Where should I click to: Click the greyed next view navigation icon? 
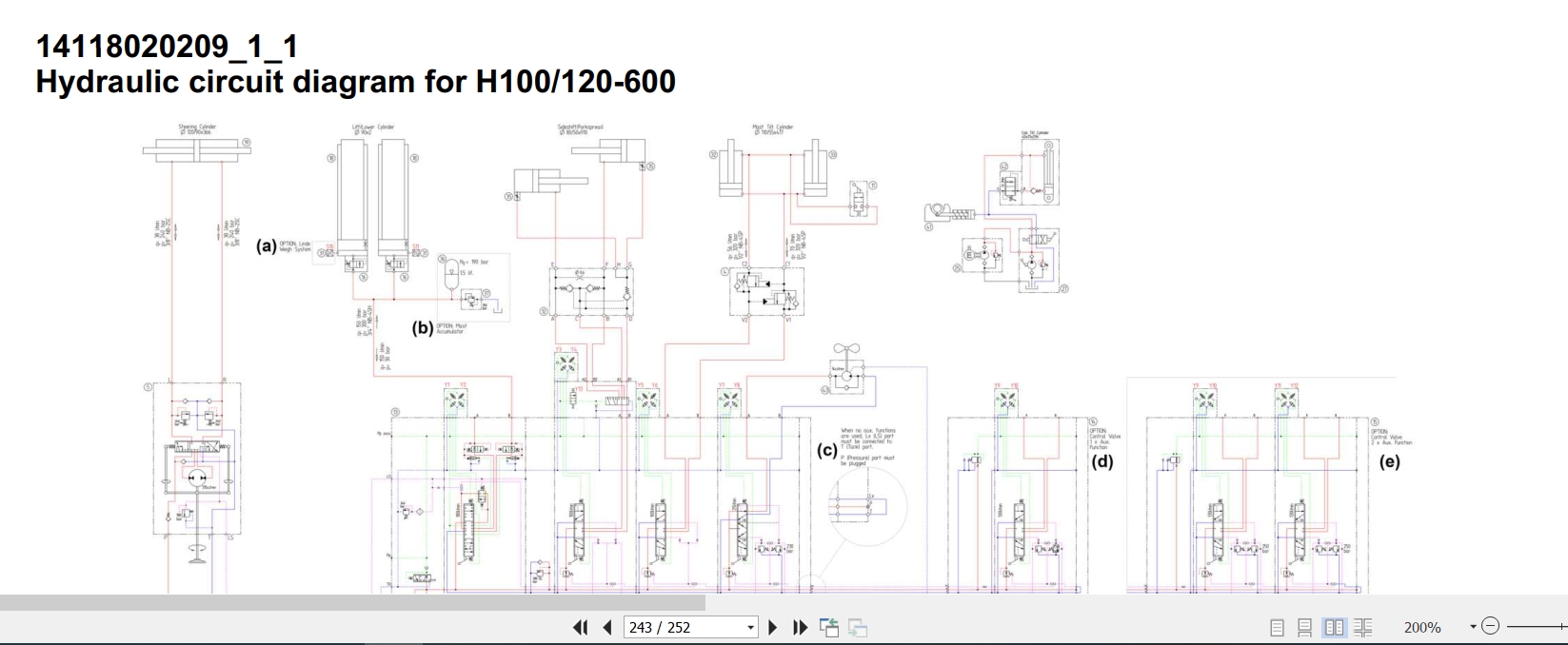pyautogui.click(x=858, y=627)
